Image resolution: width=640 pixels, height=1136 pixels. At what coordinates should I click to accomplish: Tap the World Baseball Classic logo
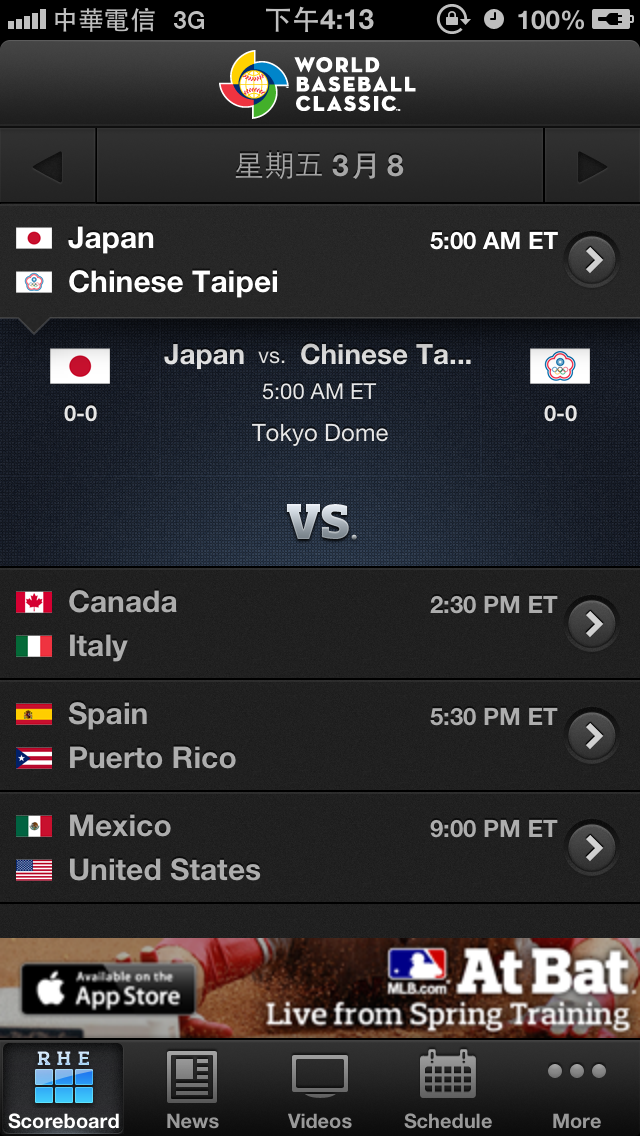tap(318, 84)
